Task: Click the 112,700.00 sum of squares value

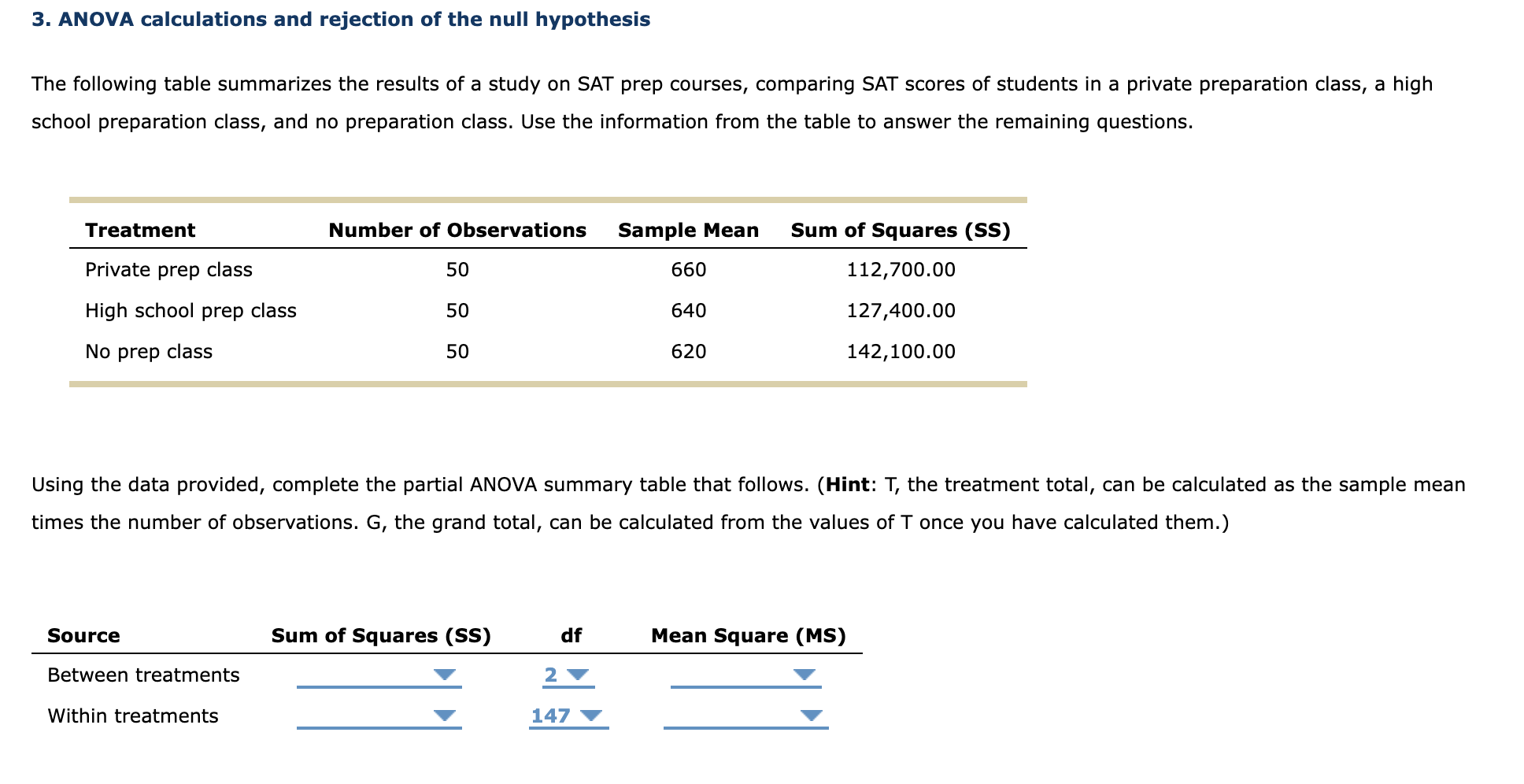Action: pos(901,270)
